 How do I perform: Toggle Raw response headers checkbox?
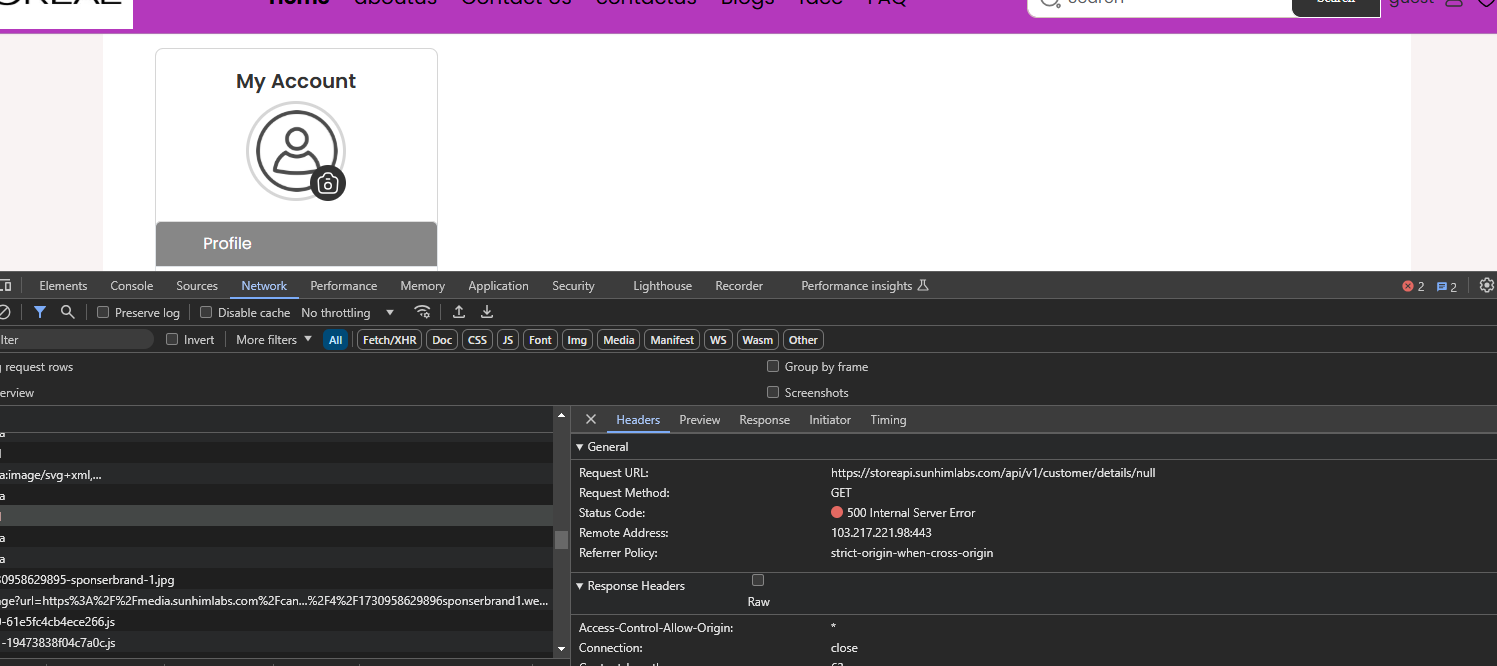(758, 580)
